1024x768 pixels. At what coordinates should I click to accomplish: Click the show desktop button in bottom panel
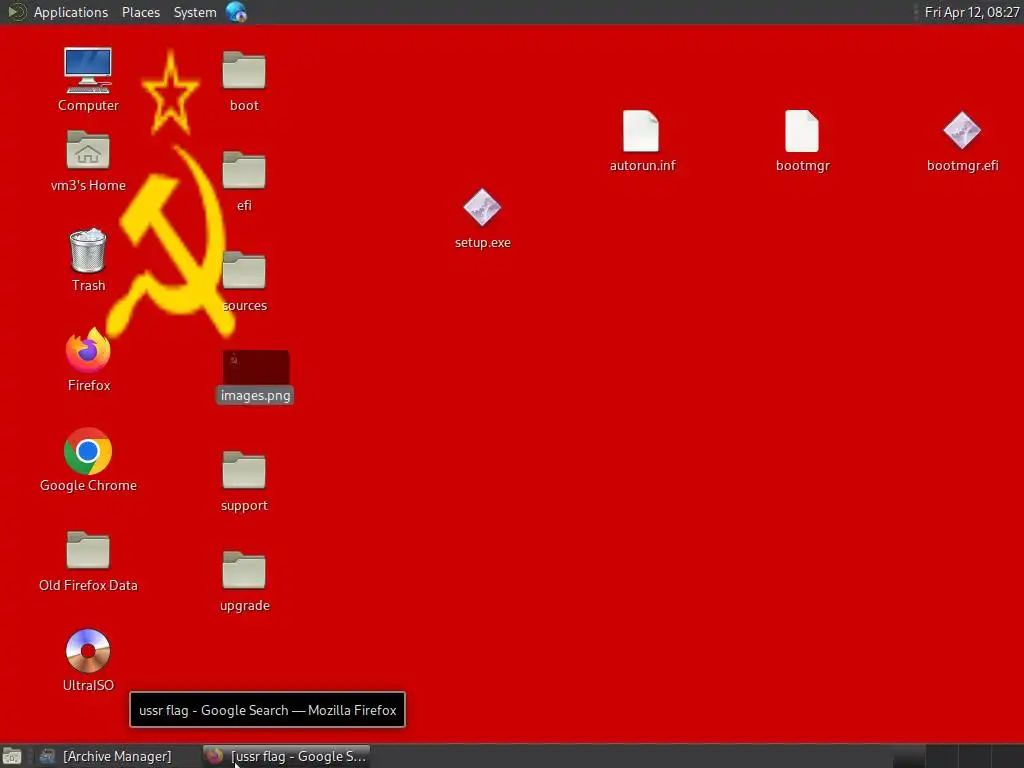pos(12,756)
